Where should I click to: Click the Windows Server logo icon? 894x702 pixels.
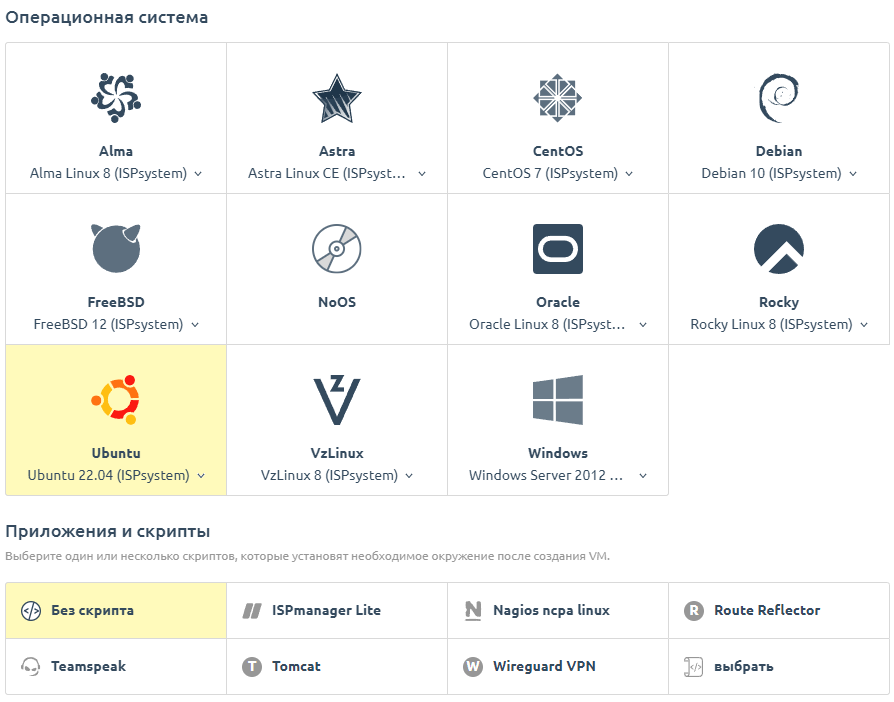click(558, 399)
